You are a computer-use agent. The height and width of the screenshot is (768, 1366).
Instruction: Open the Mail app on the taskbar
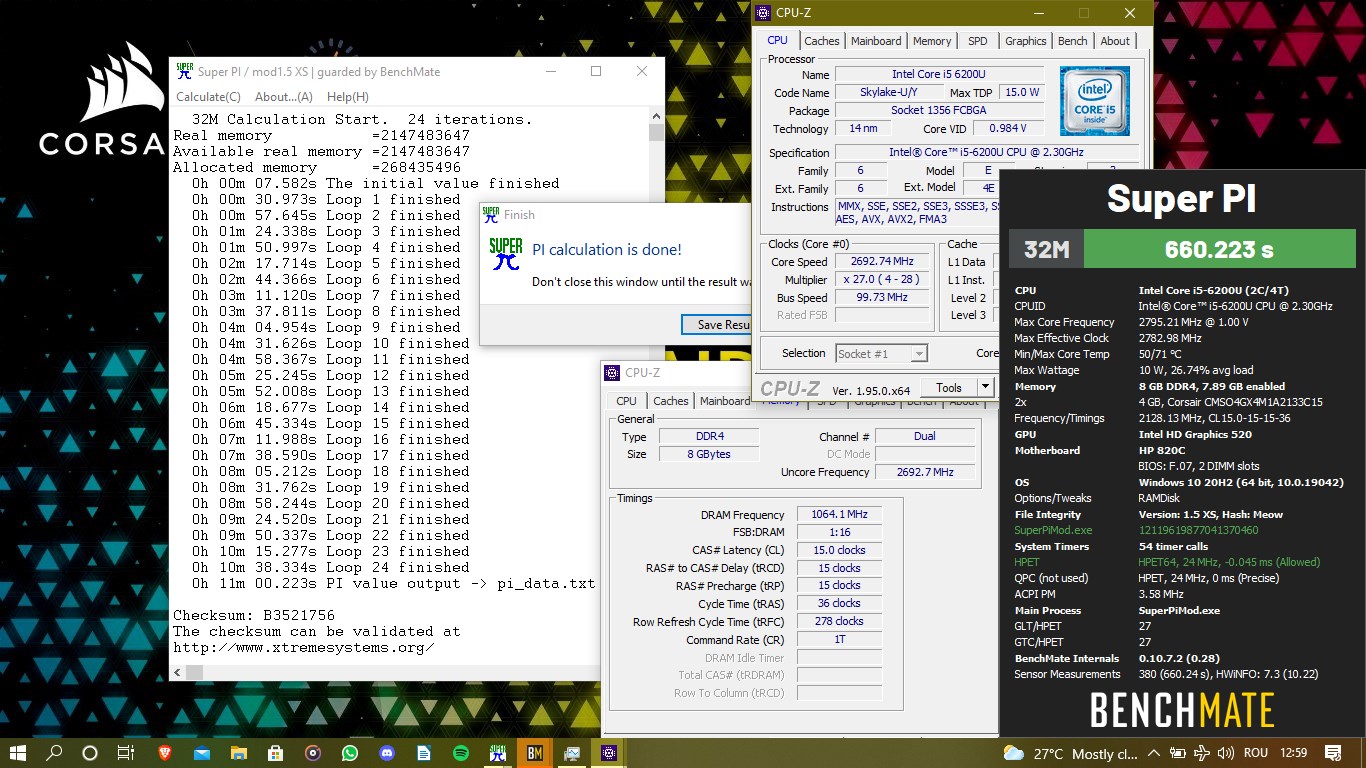tap(201, 753)
